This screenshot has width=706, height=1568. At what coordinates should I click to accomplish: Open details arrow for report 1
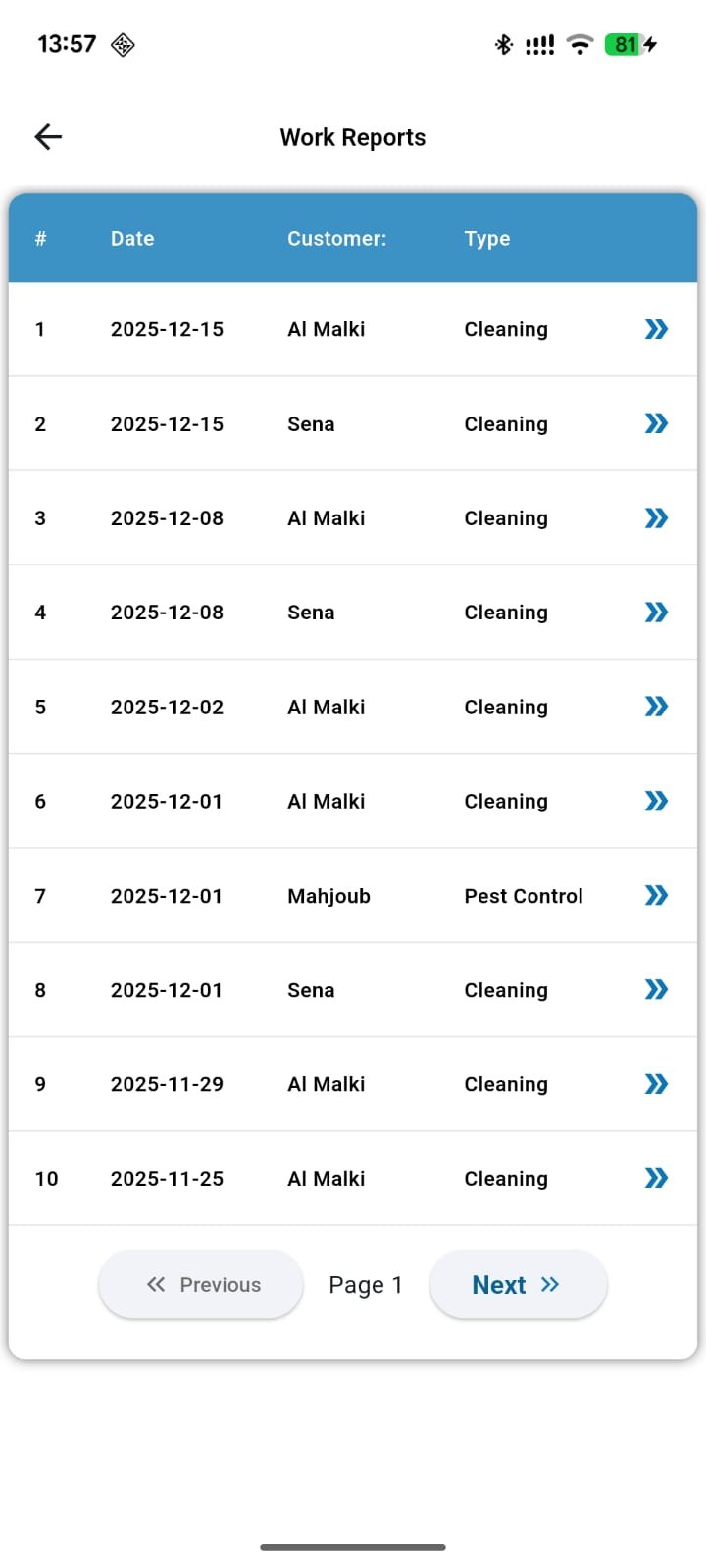[x=656, y=329]
